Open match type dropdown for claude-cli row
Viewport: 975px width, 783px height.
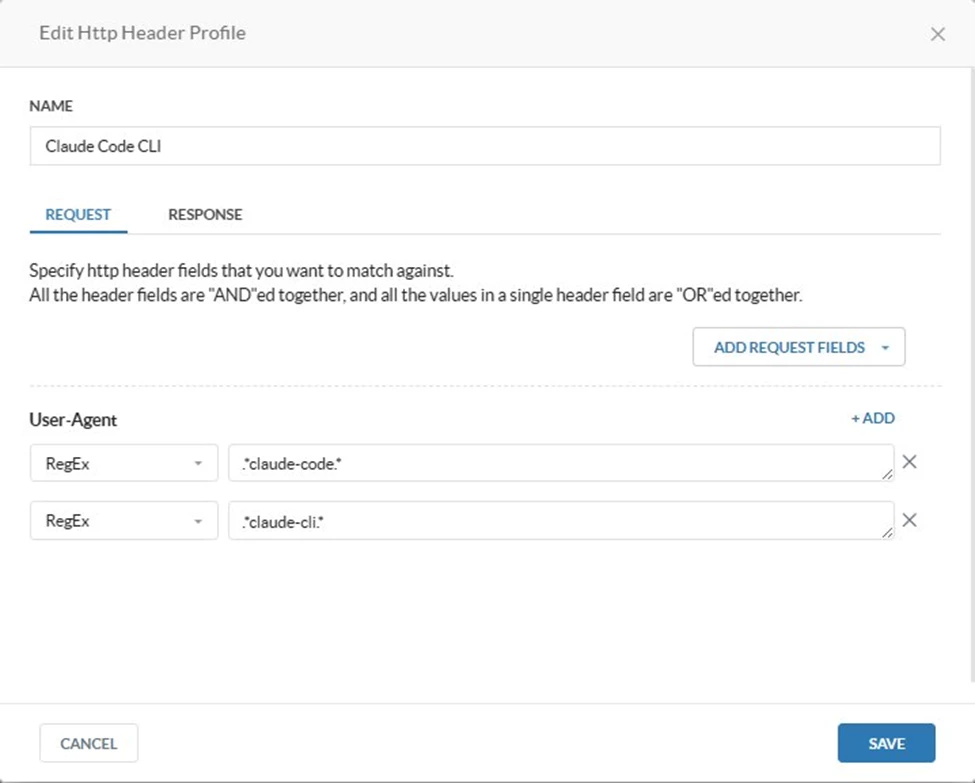(x=124, y=521)
